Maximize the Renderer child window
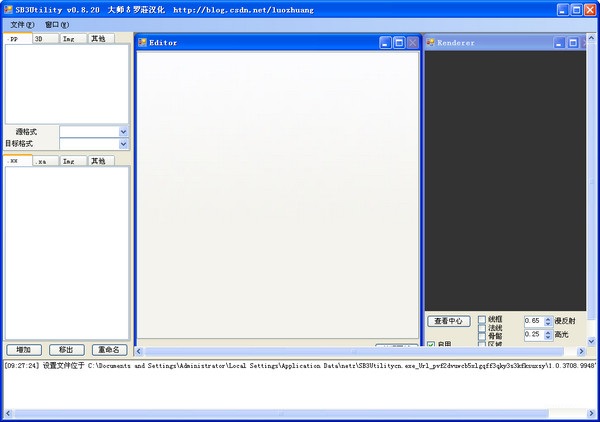Viewport: 600px width, 422px height. coord(573,43)
